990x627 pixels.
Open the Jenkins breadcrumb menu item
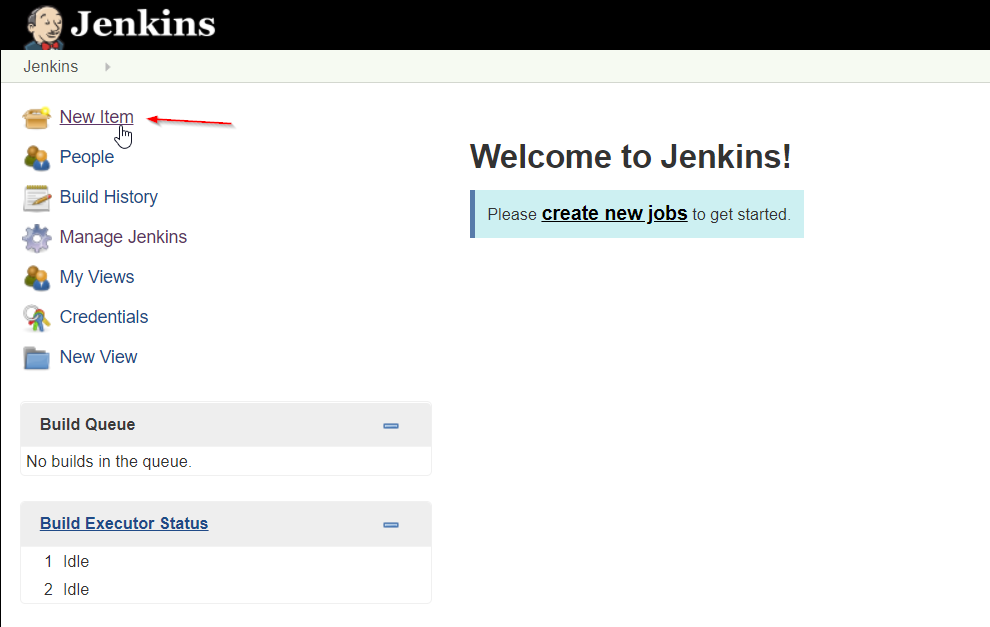[50, 66]
